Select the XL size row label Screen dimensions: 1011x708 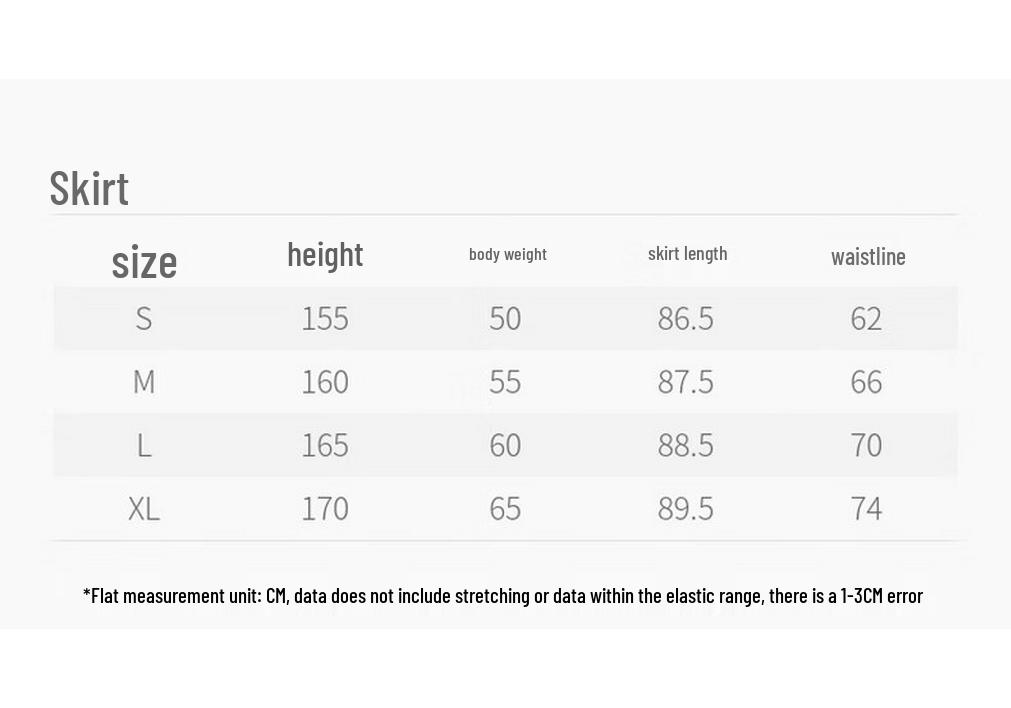coord(144,509)
